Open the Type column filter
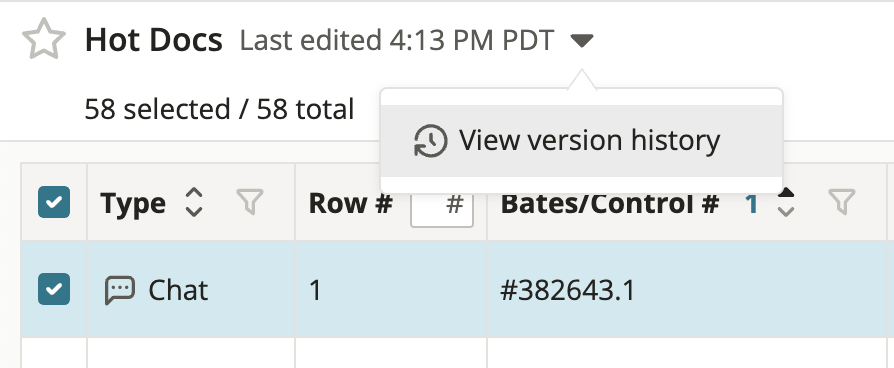Image resolution: width=894 pixels, height=368 pixels. pos(250,202)
